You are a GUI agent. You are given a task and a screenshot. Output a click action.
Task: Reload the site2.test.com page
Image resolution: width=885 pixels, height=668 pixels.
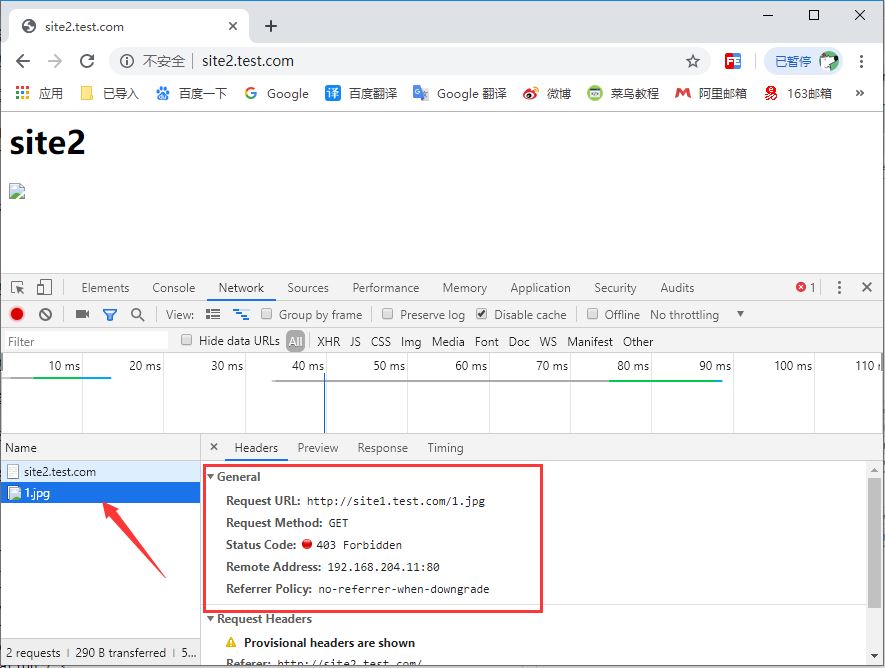[x=87, y=61]
